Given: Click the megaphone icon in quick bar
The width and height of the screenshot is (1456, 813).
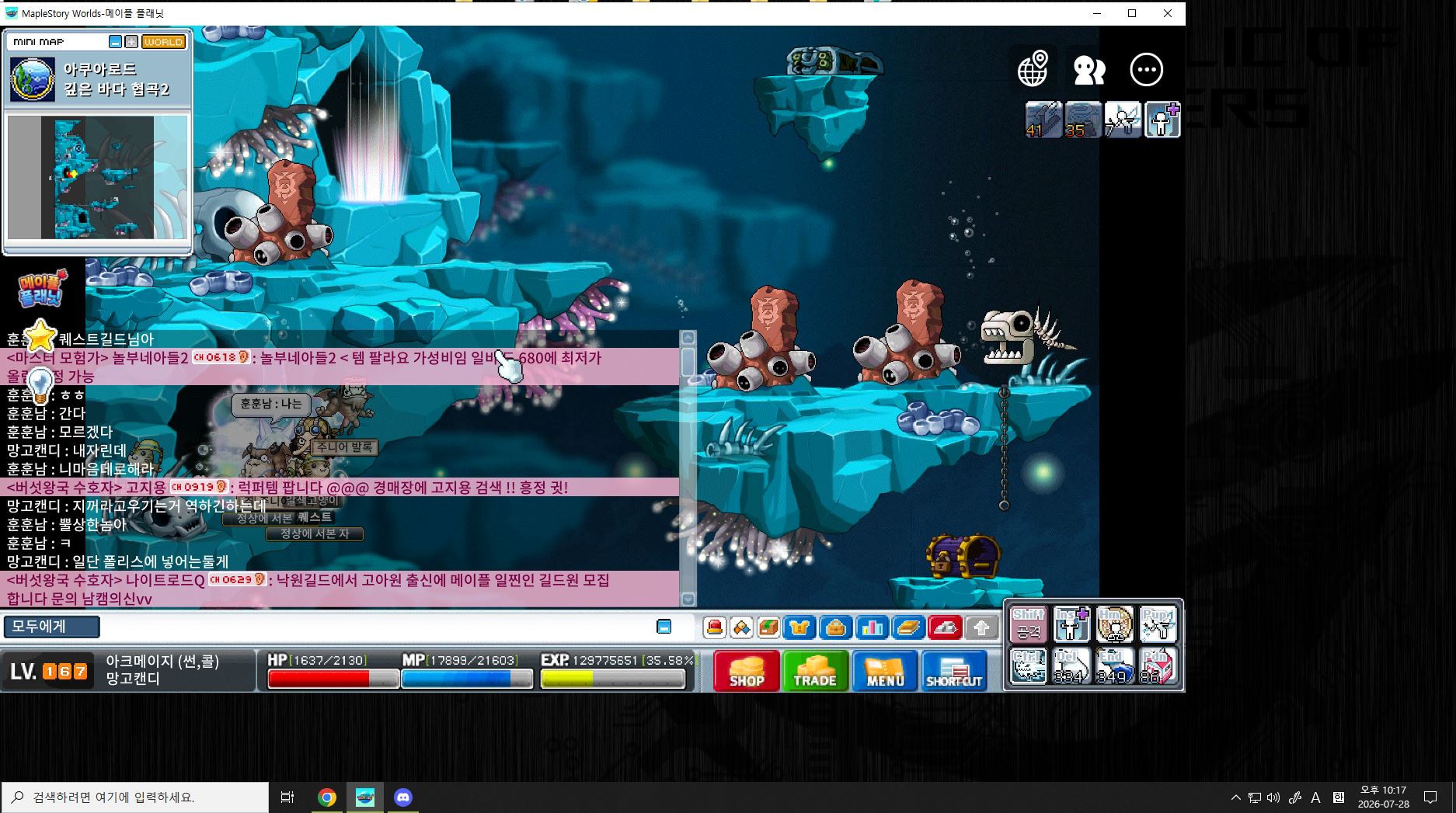Looking at the screenshot, I should [x=742, y=627].
